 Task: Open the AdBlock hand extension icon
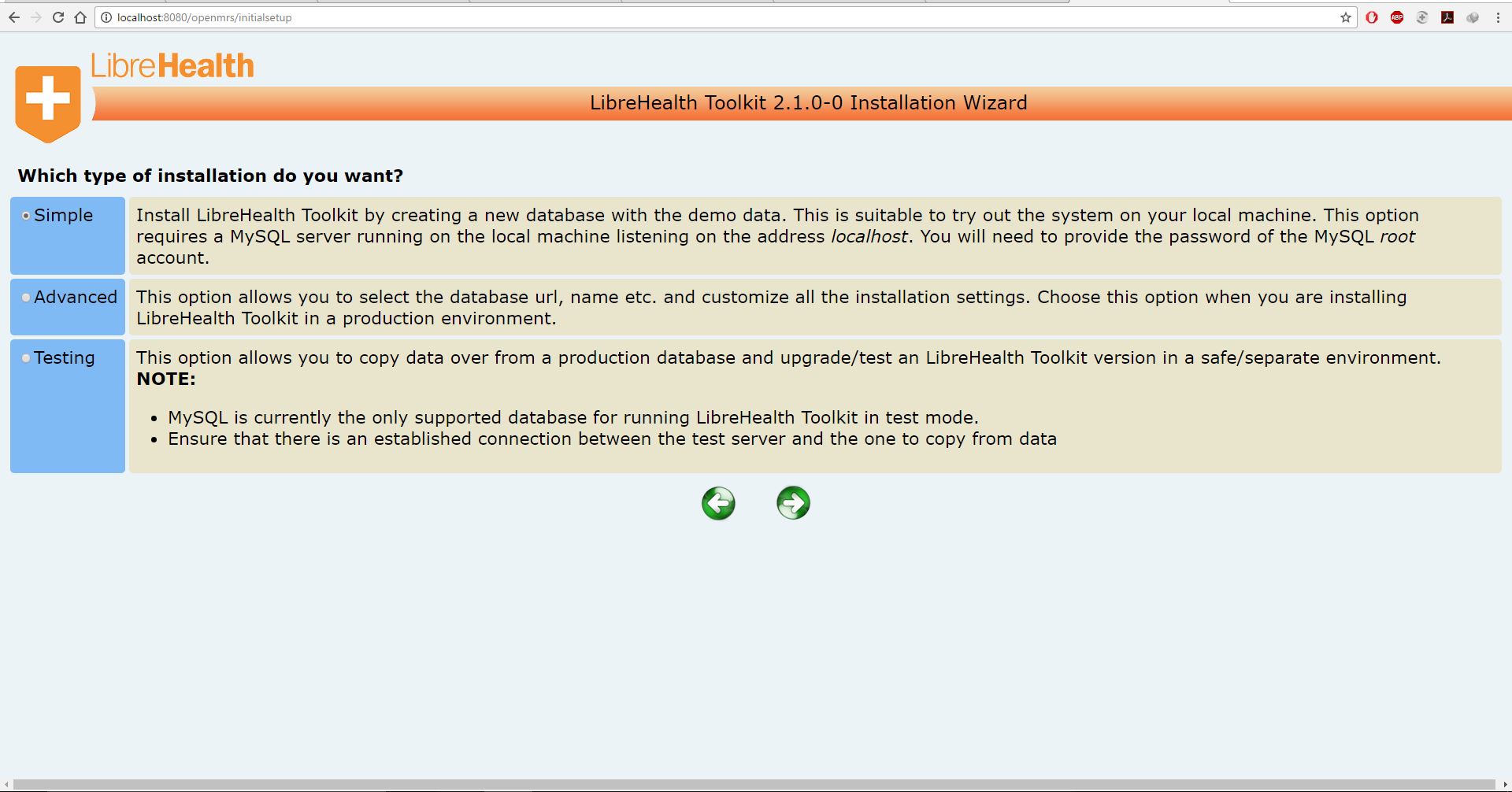coord(1372,17)
